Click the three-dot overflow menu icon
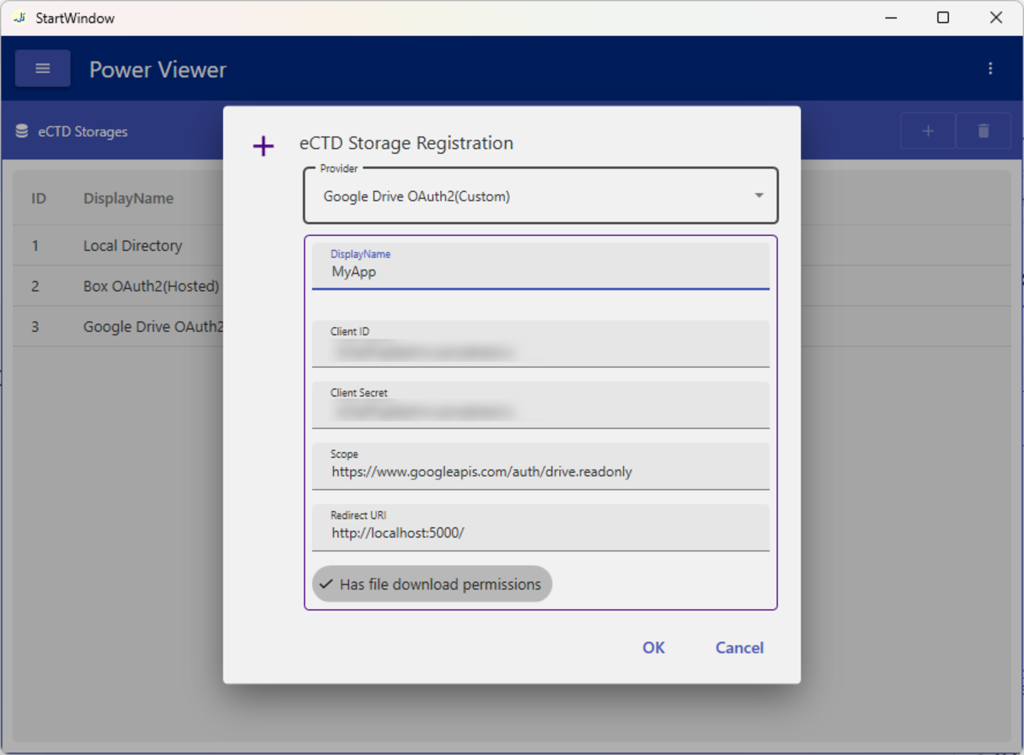 (990, 69)
